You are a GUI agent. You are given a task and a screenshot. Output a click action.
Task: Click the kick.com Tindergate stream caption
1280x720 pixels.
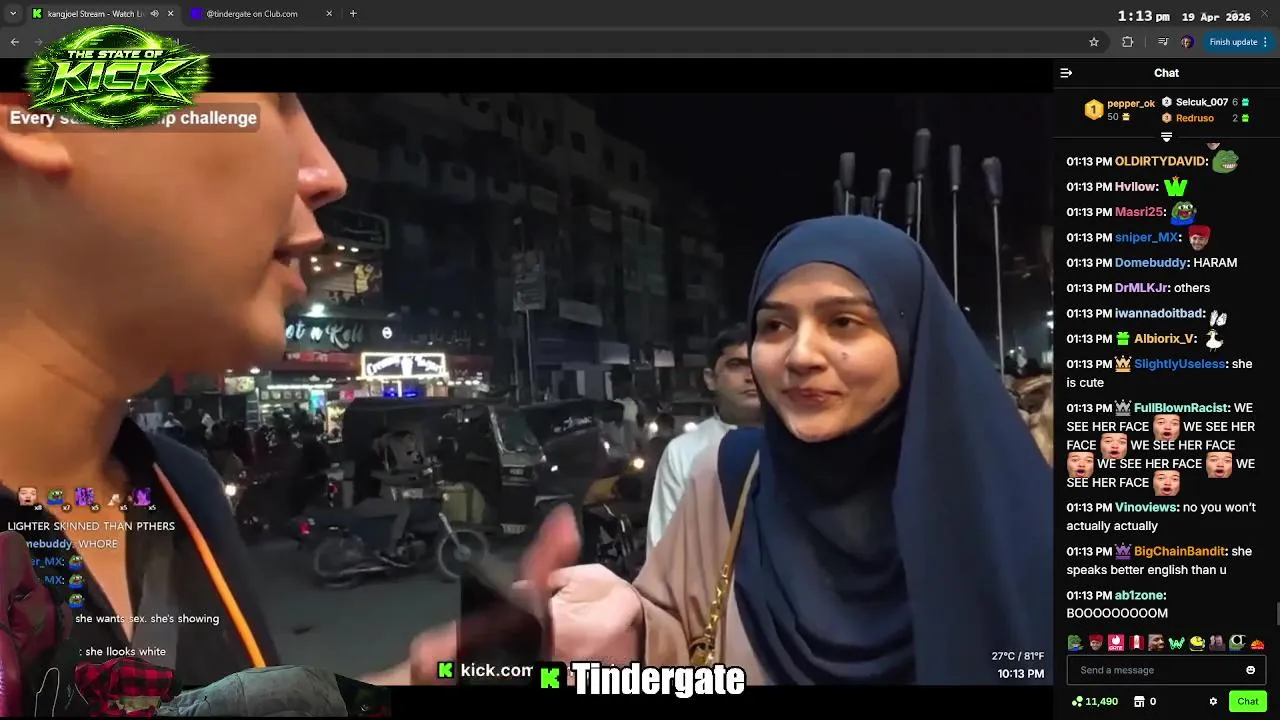click(x=591, y=676)
